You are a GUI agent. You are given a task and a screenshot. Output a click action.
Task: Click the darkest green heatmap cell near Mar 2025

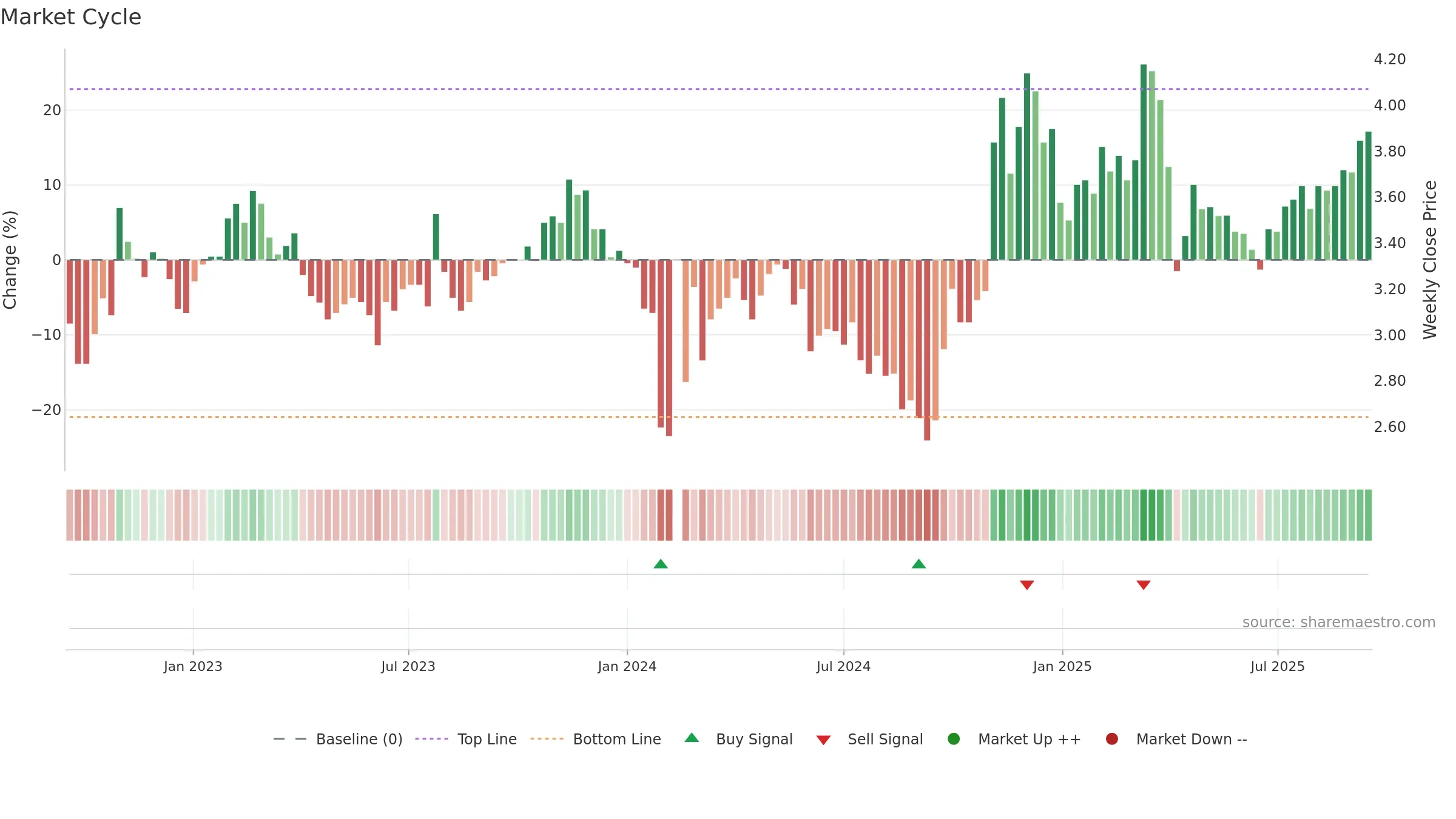[x=1144, y=515]
